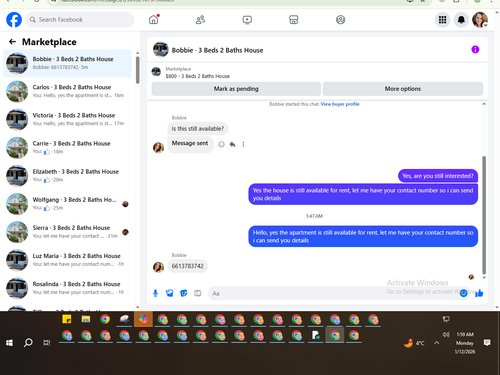
Task: Open Windows Start menu
Action: 9,342
